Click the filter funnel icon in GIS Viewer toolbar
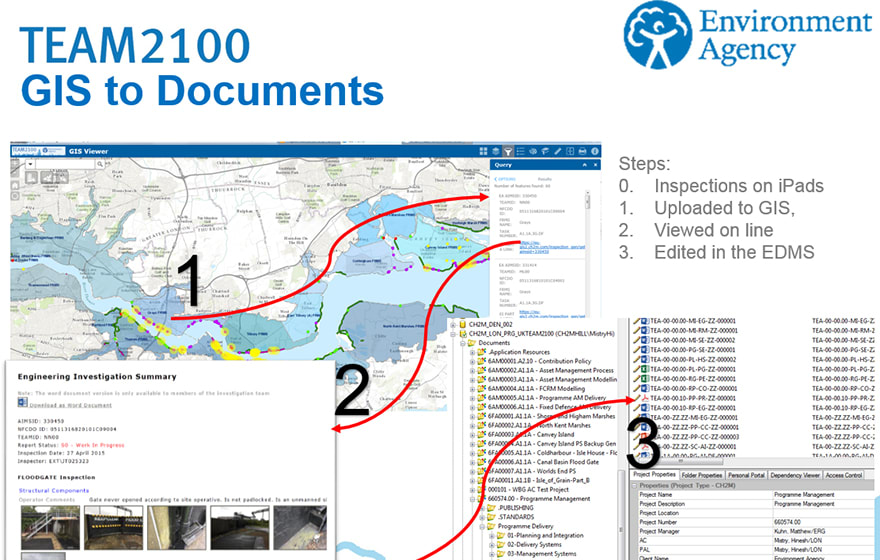Screen dimensions: 880x560 508,151
